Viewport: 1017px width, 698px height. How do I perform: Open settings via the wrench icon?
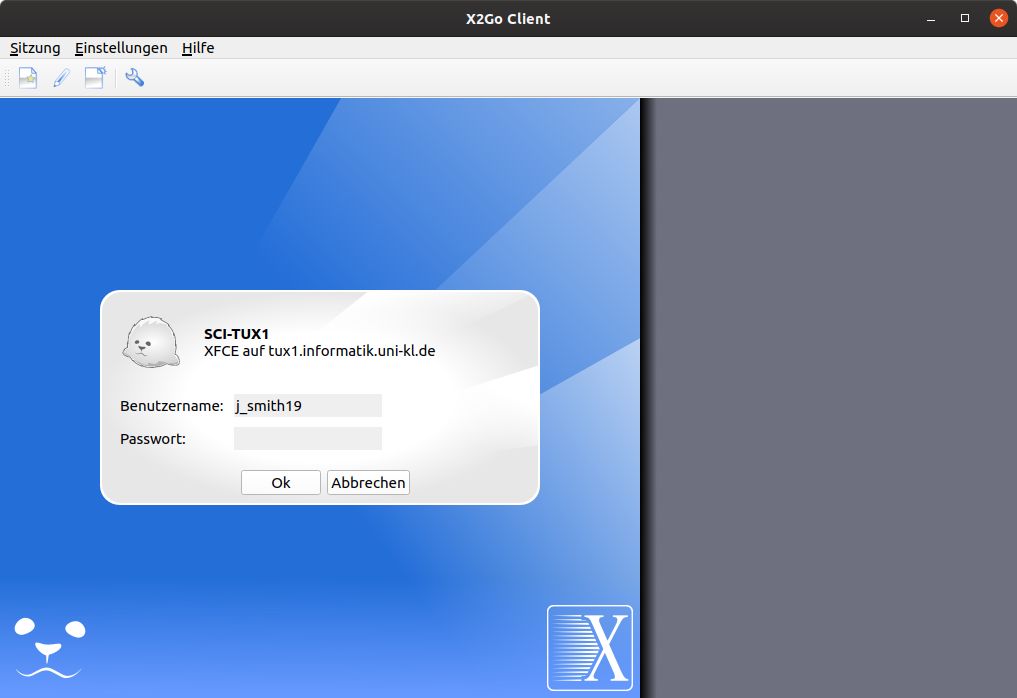point(134,78)
